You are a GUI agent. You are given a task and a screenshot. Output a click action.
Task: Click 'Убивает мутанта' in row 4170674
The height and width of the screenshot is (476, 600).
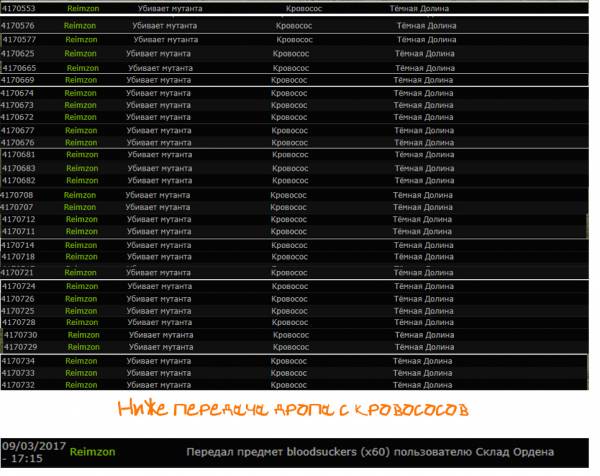point(158,93)
